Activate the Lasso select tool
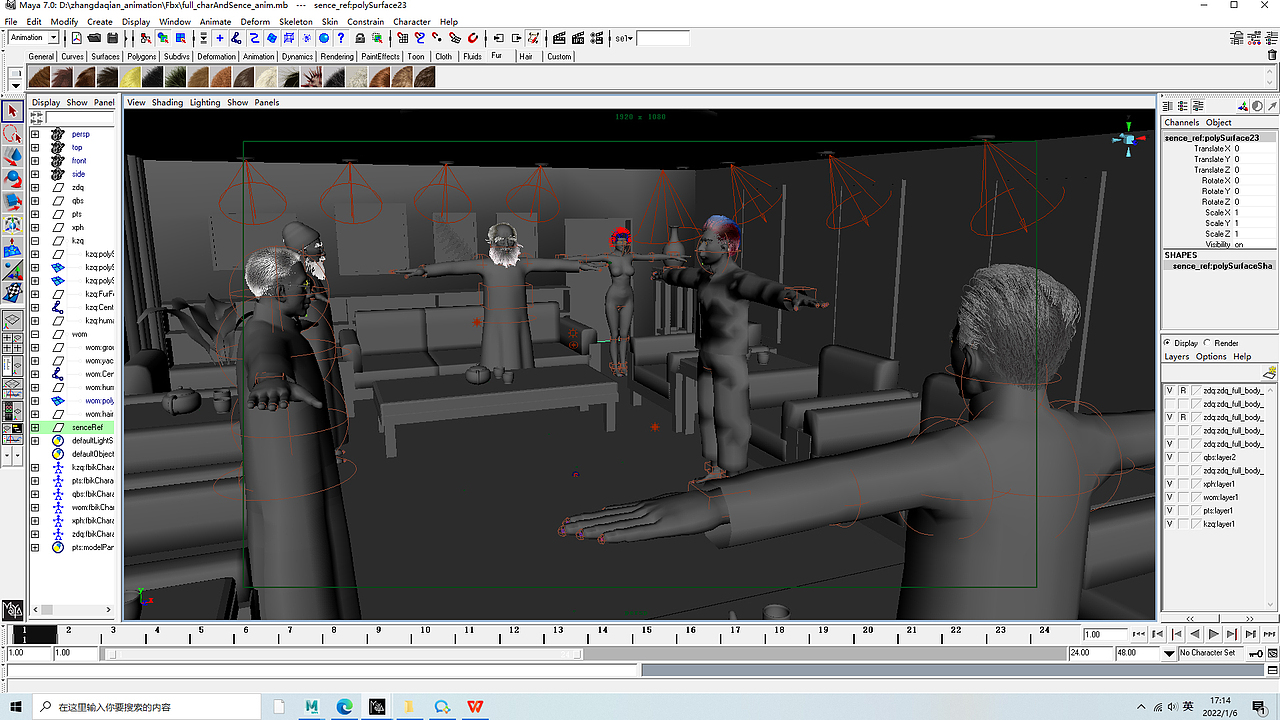 [13, 134]
